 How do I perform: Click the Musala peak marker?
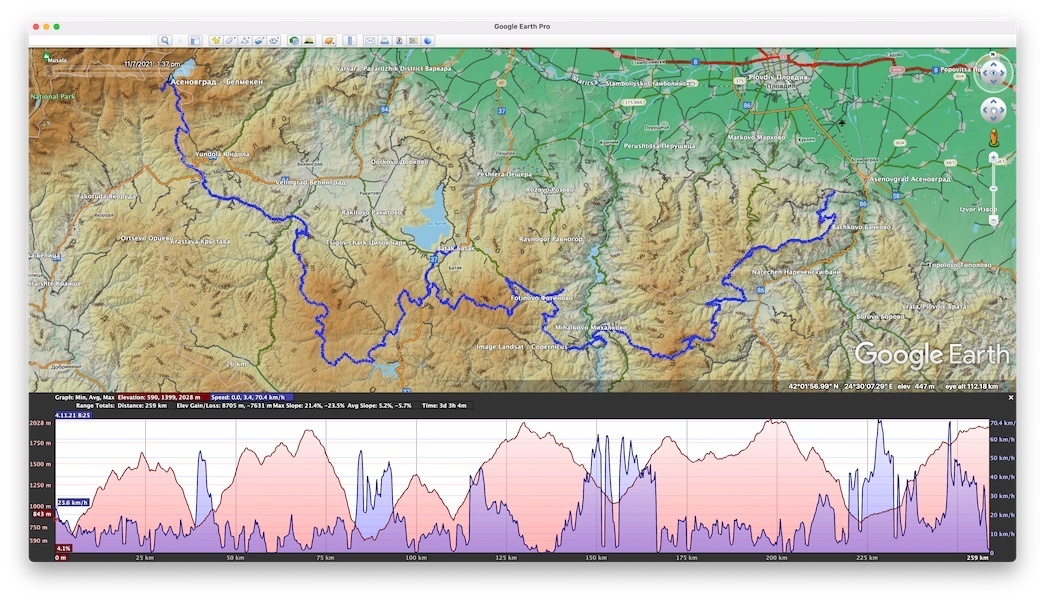[47, 57]
